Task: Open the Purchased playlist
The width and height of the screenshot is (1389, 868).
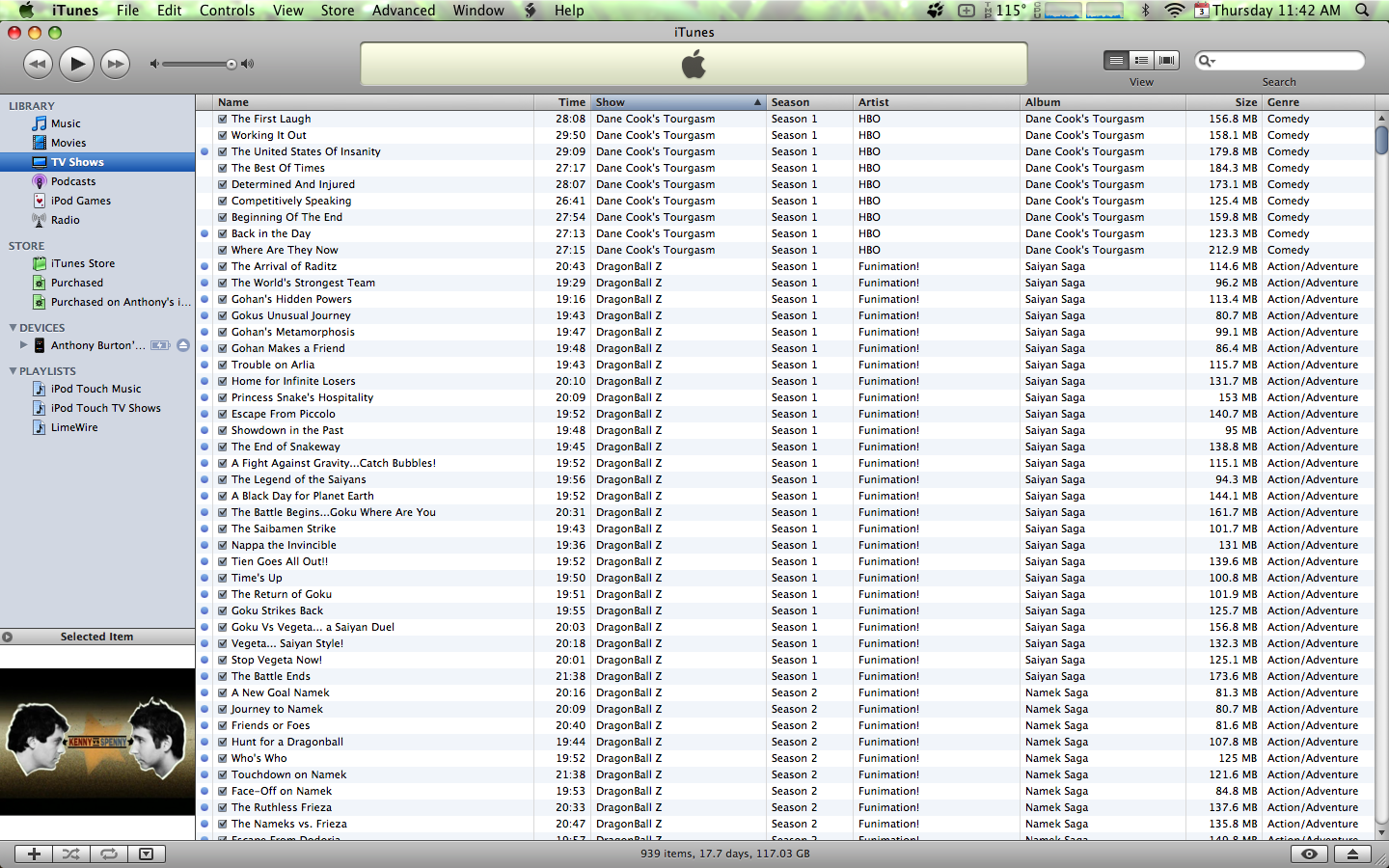Action: point(97,283)
